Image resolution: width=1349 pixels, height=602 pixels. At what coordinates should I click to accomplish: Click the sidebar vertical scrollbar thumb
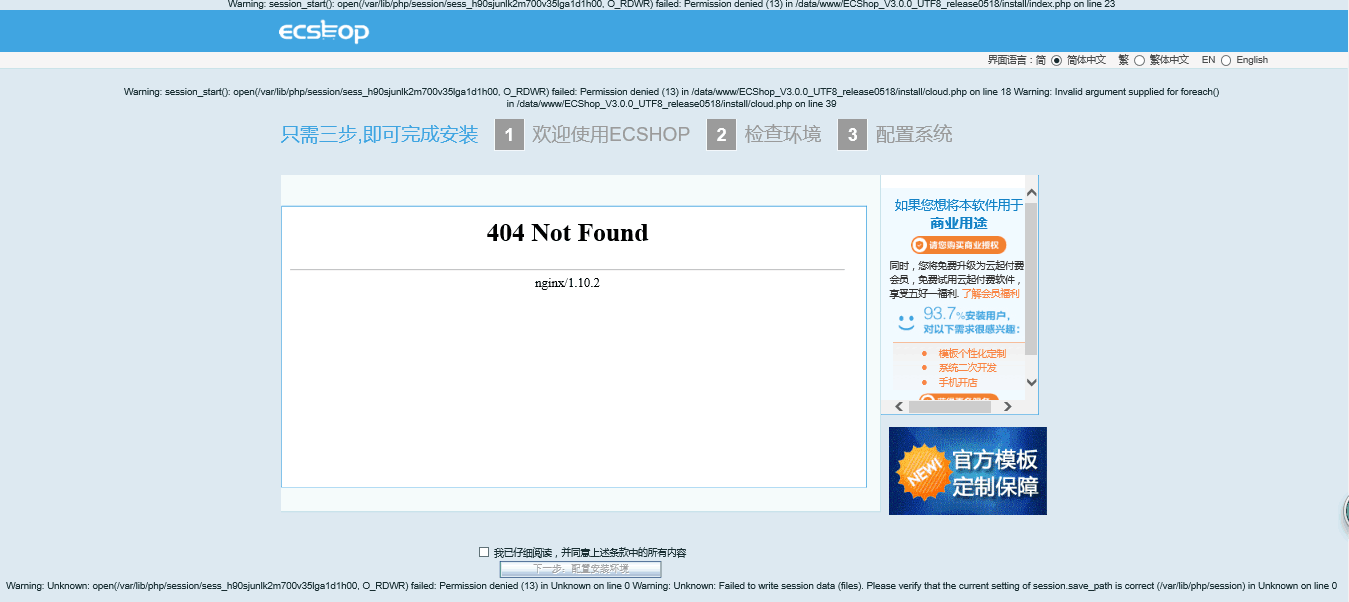pyautogui.click(x=1032, y=278)
